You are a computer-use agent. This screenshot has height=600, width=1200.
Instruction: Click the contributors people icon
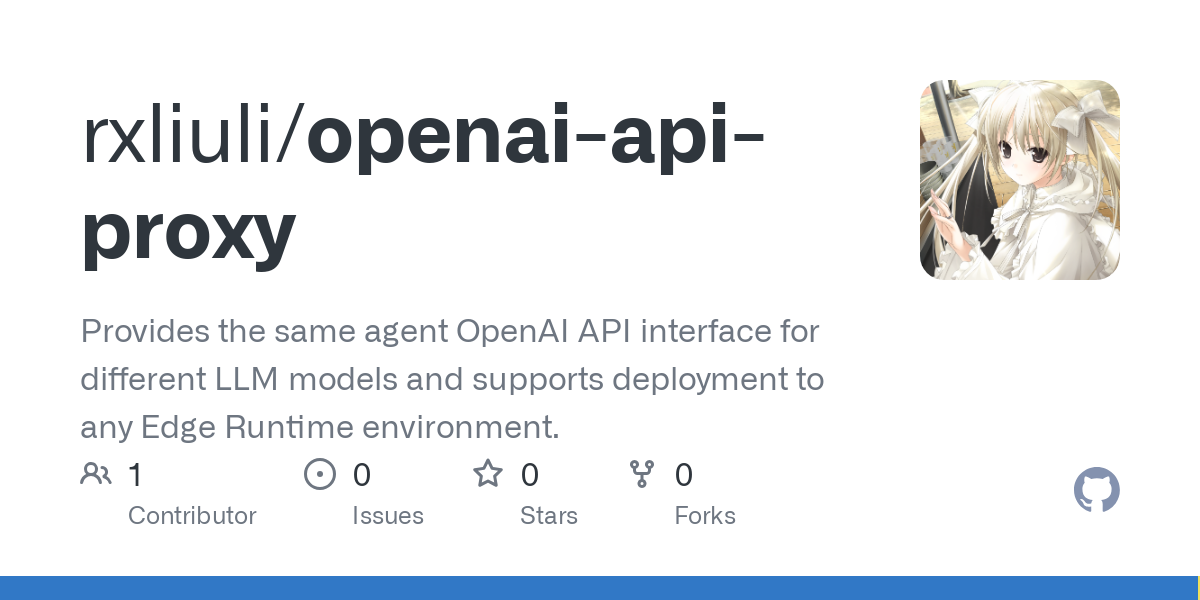tap(96, 474)
